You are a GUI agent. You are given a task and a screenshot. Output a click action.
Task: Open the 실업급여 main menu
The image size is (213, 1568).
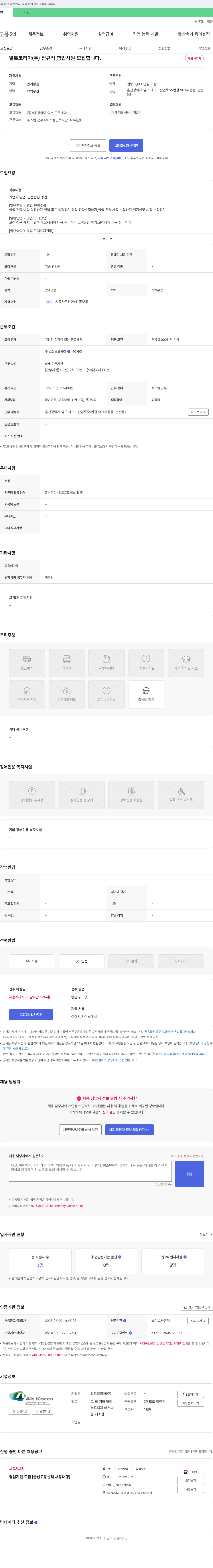[106, 34]
